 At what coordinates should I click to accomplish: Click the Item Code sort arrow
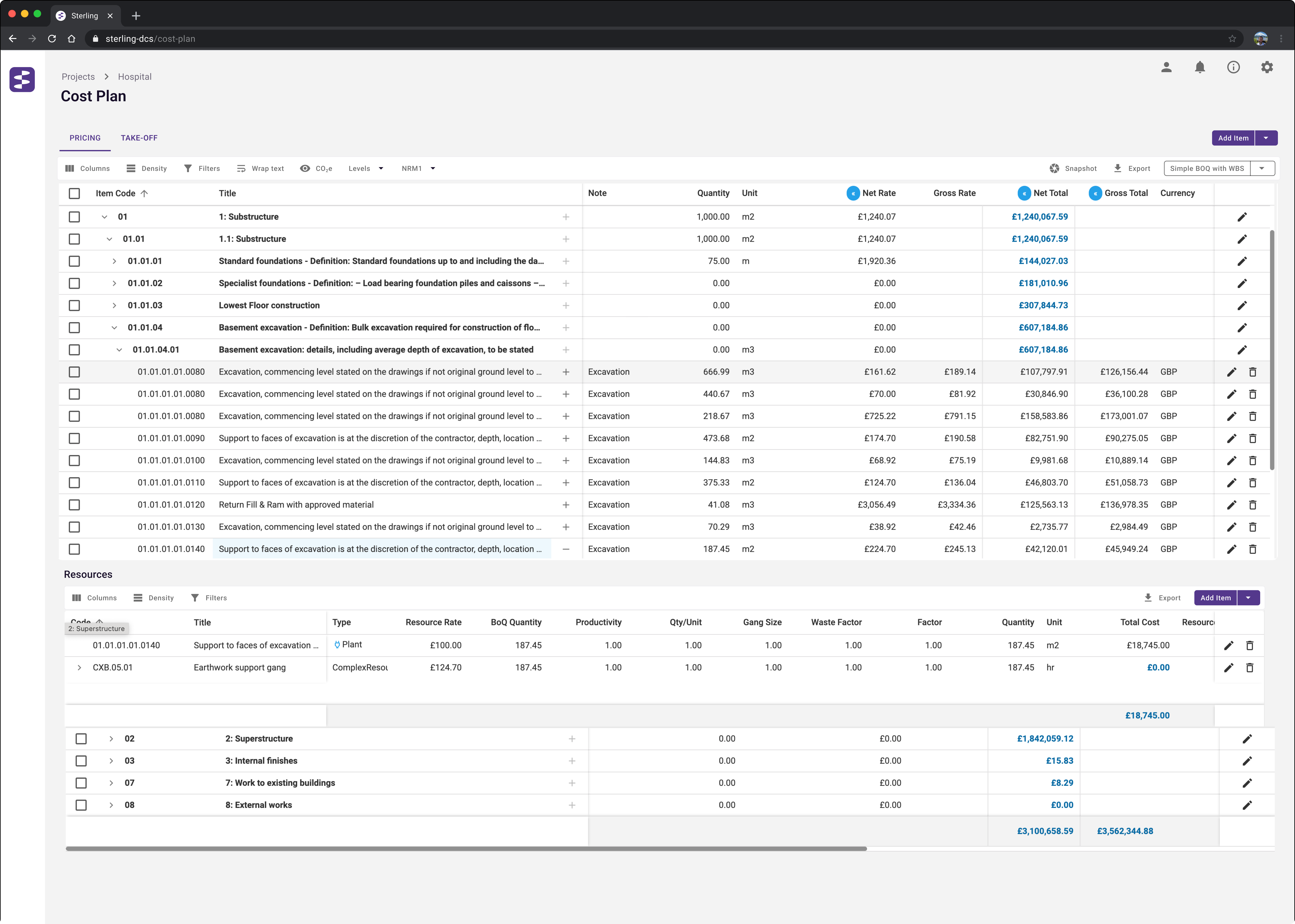(x=145, y=193)
